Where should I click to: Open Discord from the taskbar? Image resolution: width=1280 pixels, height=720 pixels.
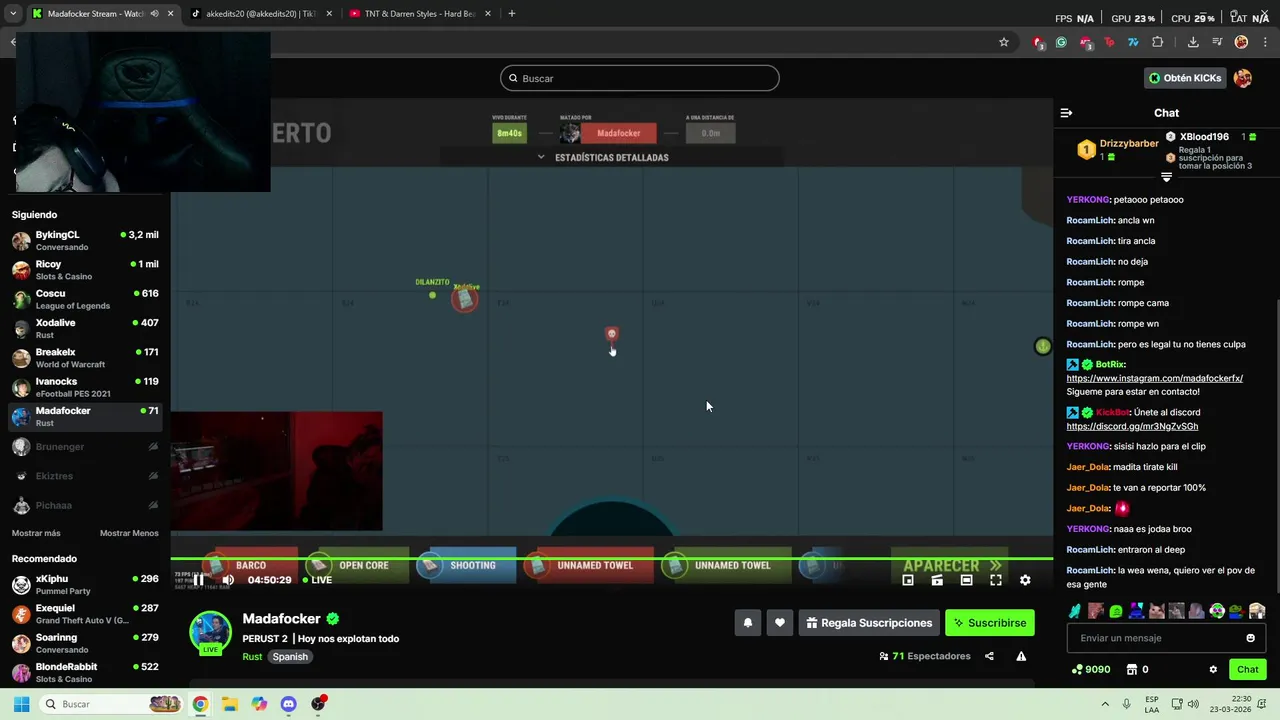coord(289,704)
